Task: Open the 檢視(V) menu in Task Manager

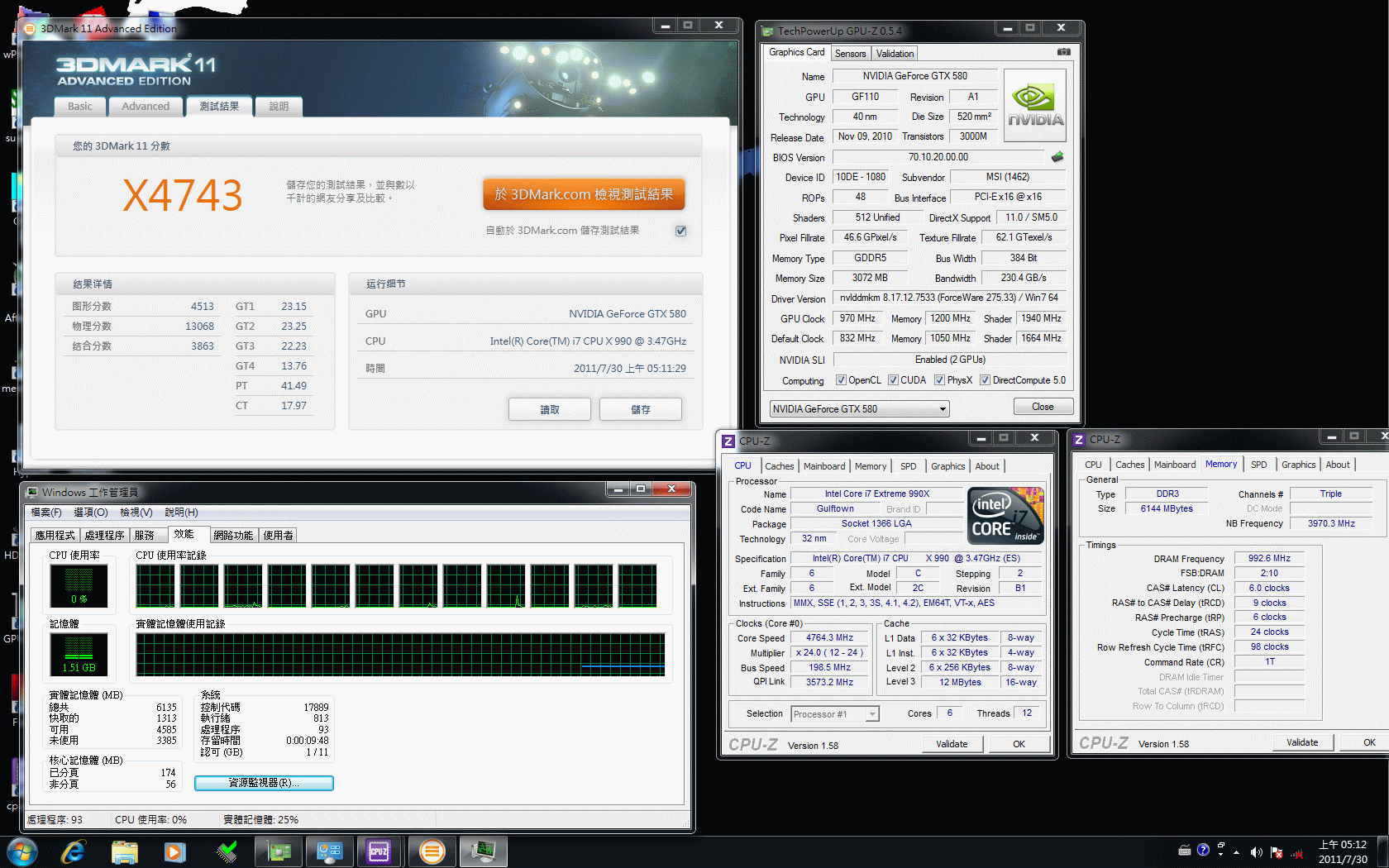Action: pos(136,513)
